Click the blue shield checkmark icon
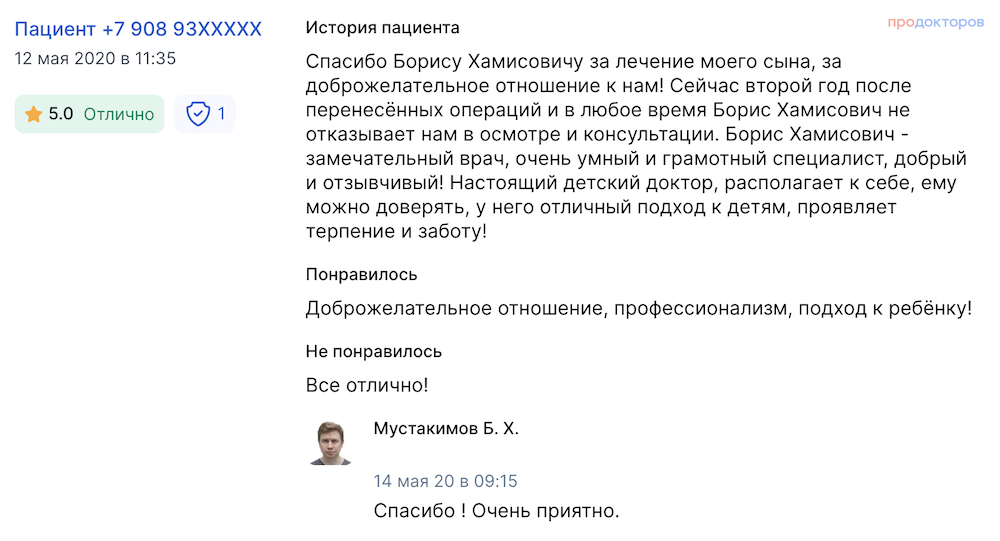 tap(198, 114)
